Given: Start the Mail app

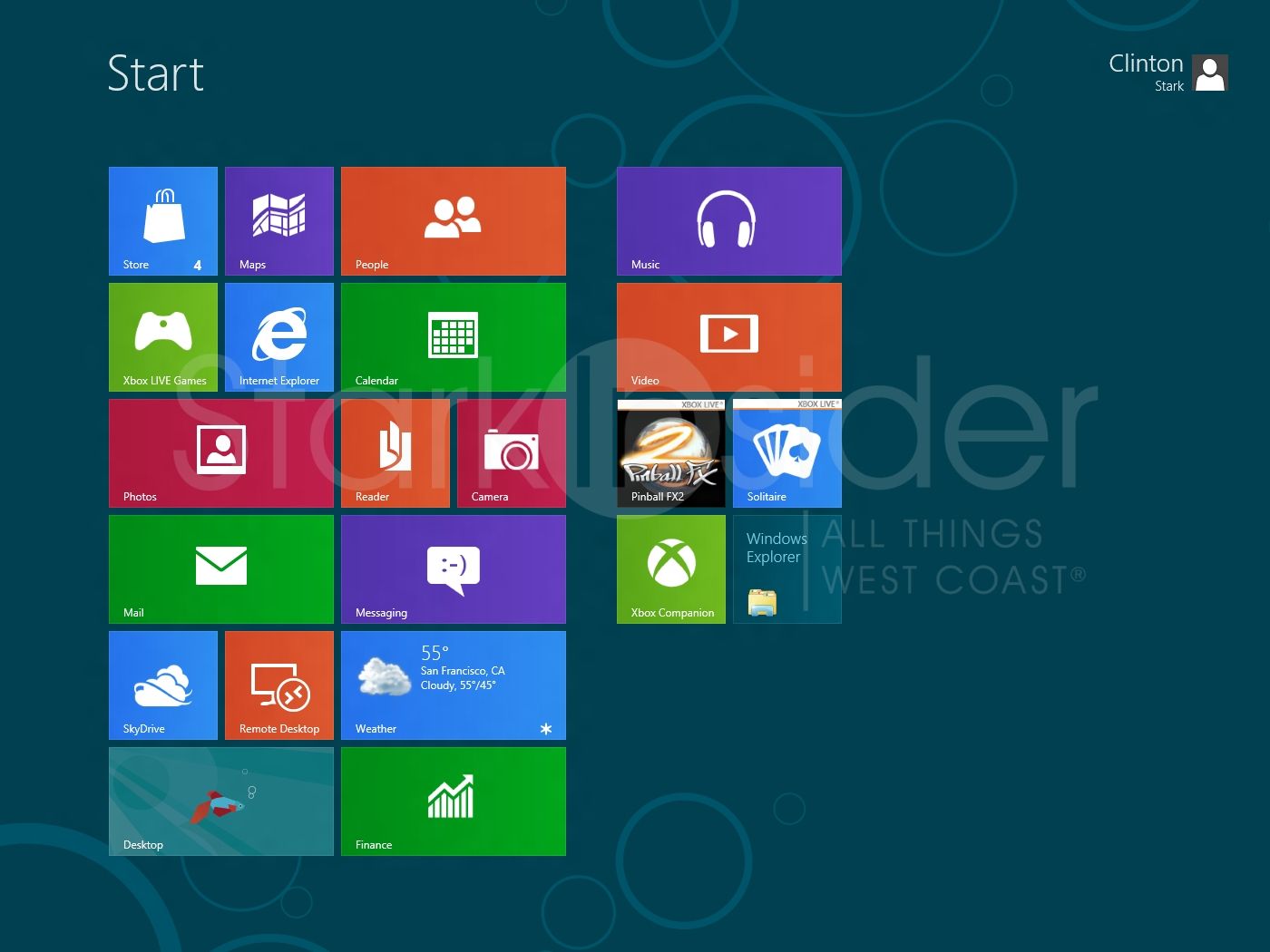Looking at the screenshot, I should point(220,568).
